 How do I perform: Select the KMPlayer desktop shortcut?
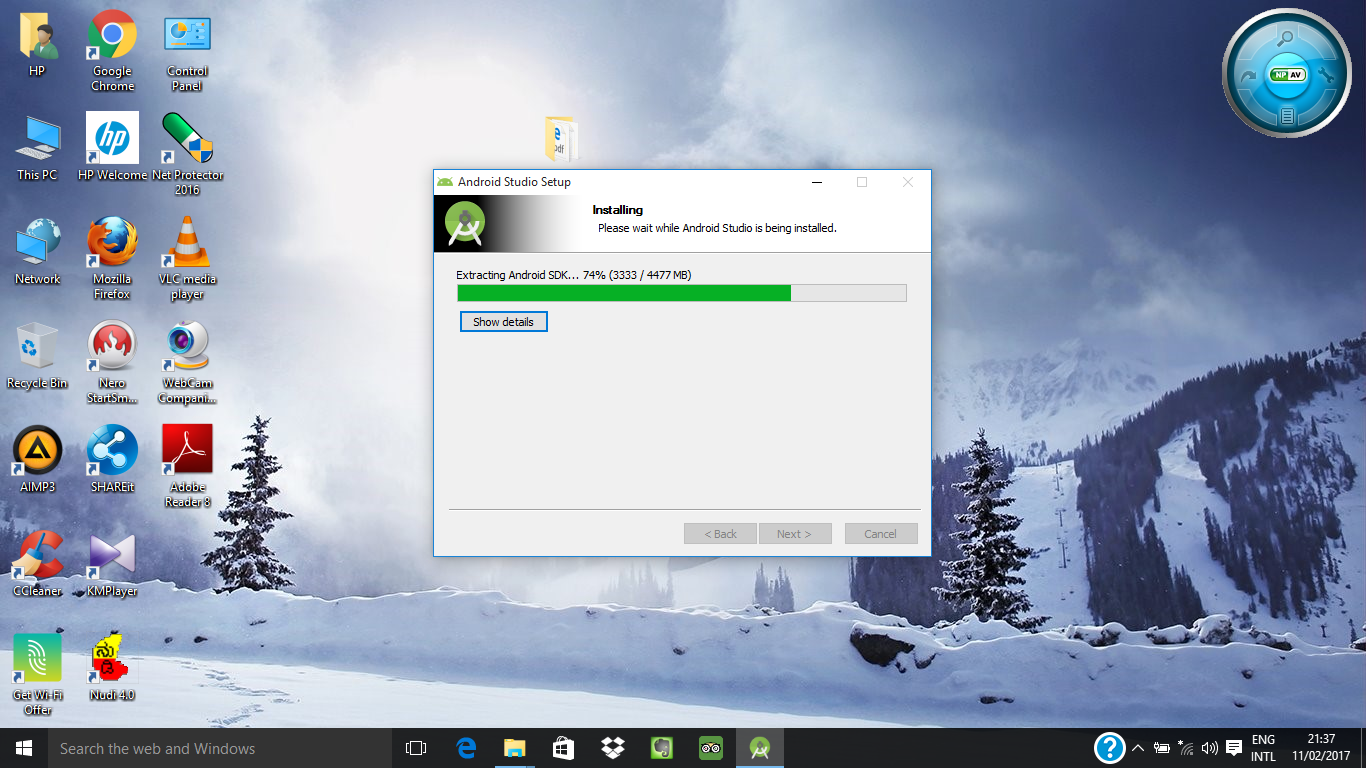(x=112, y=563)
